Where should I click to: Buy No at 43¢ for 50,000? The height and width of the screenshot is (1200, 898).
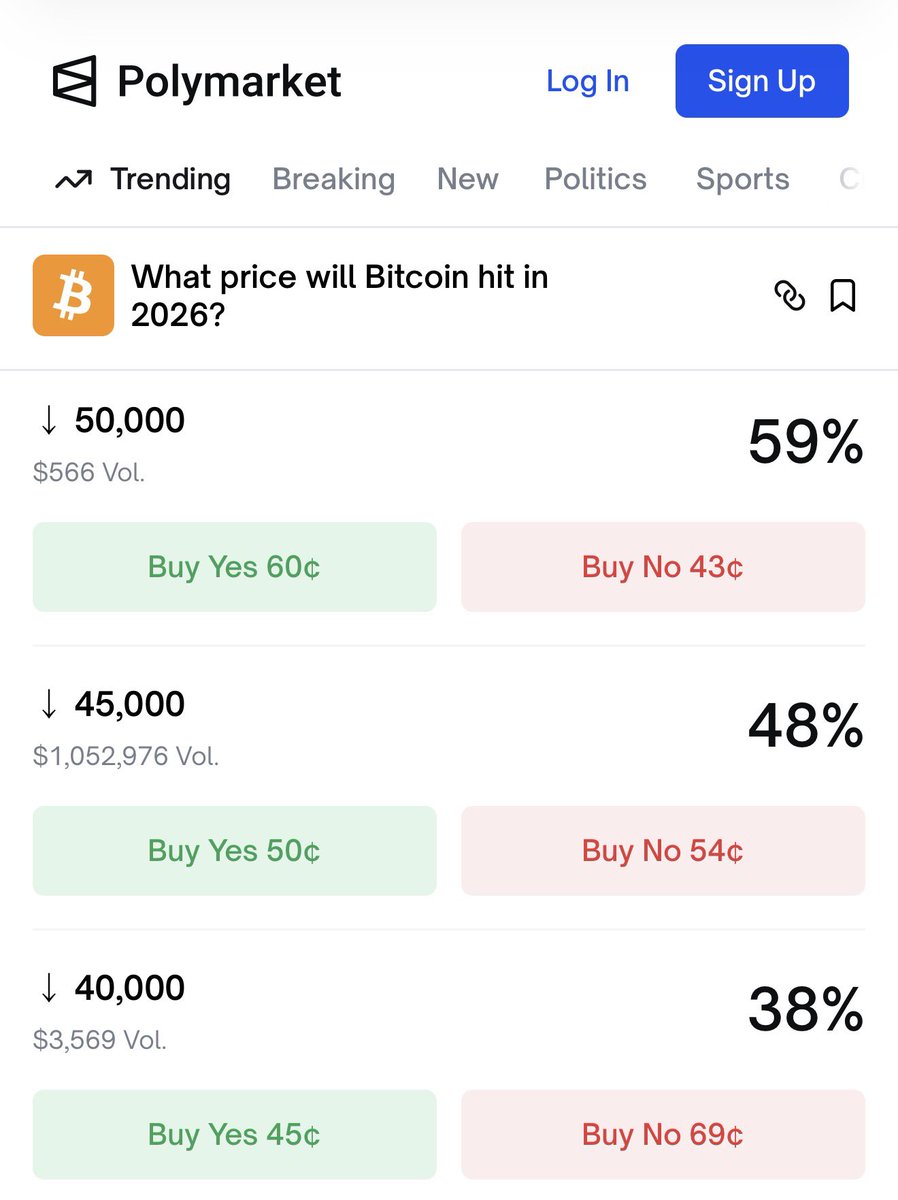click(663, 567)
